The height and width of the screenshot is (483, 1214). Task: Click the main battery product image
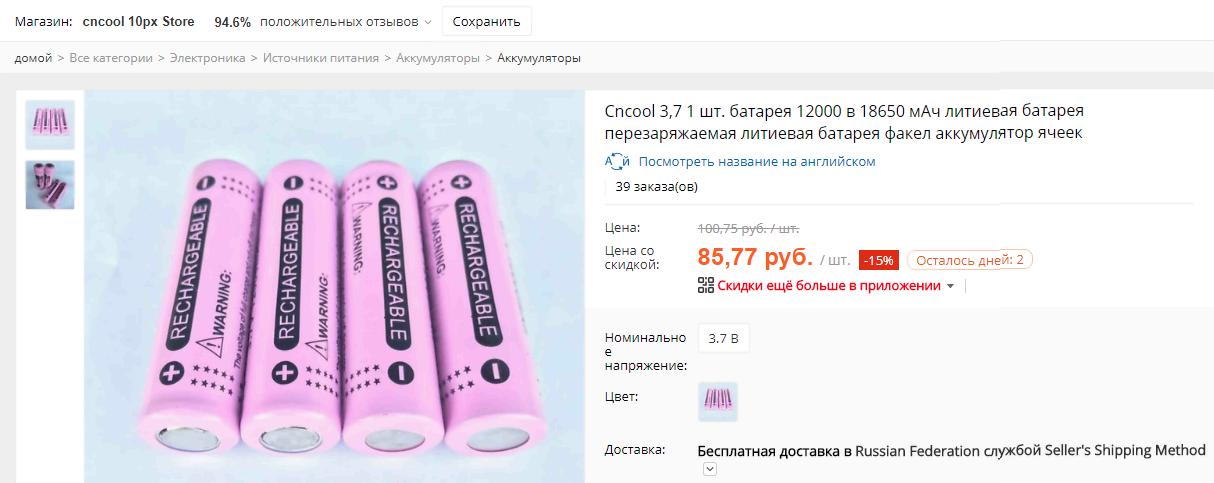[335, 286]
